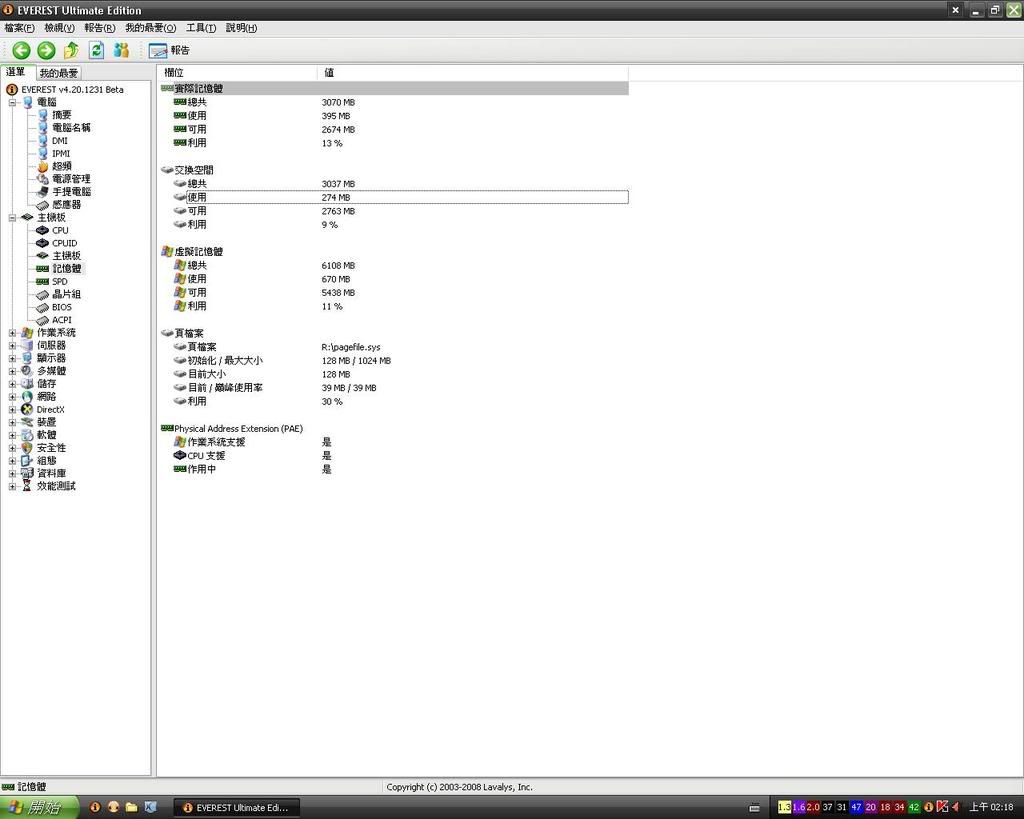
Task: Open the folder icon in quick launch
Action: coord(132,807)
